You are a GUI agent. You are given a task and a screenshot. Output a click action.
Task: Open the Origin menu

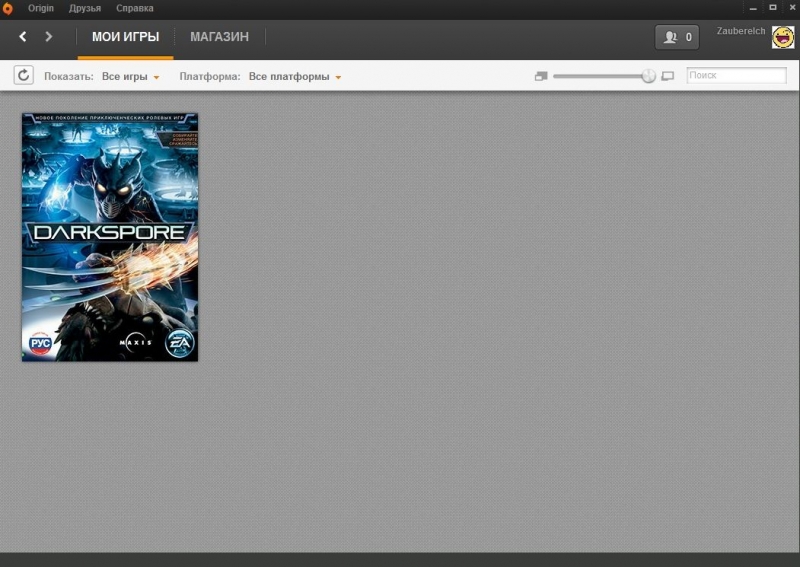click(41, 8)
